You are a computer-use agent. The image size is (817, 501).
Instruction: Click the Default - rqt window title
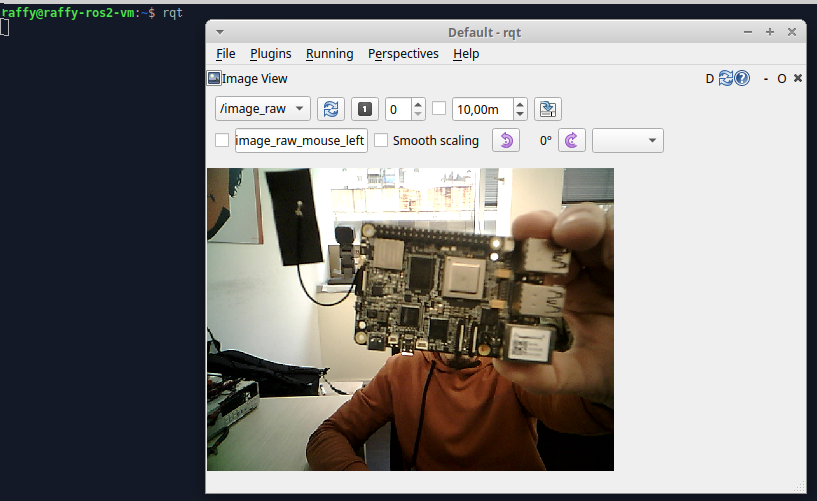(x=485, y=33)
